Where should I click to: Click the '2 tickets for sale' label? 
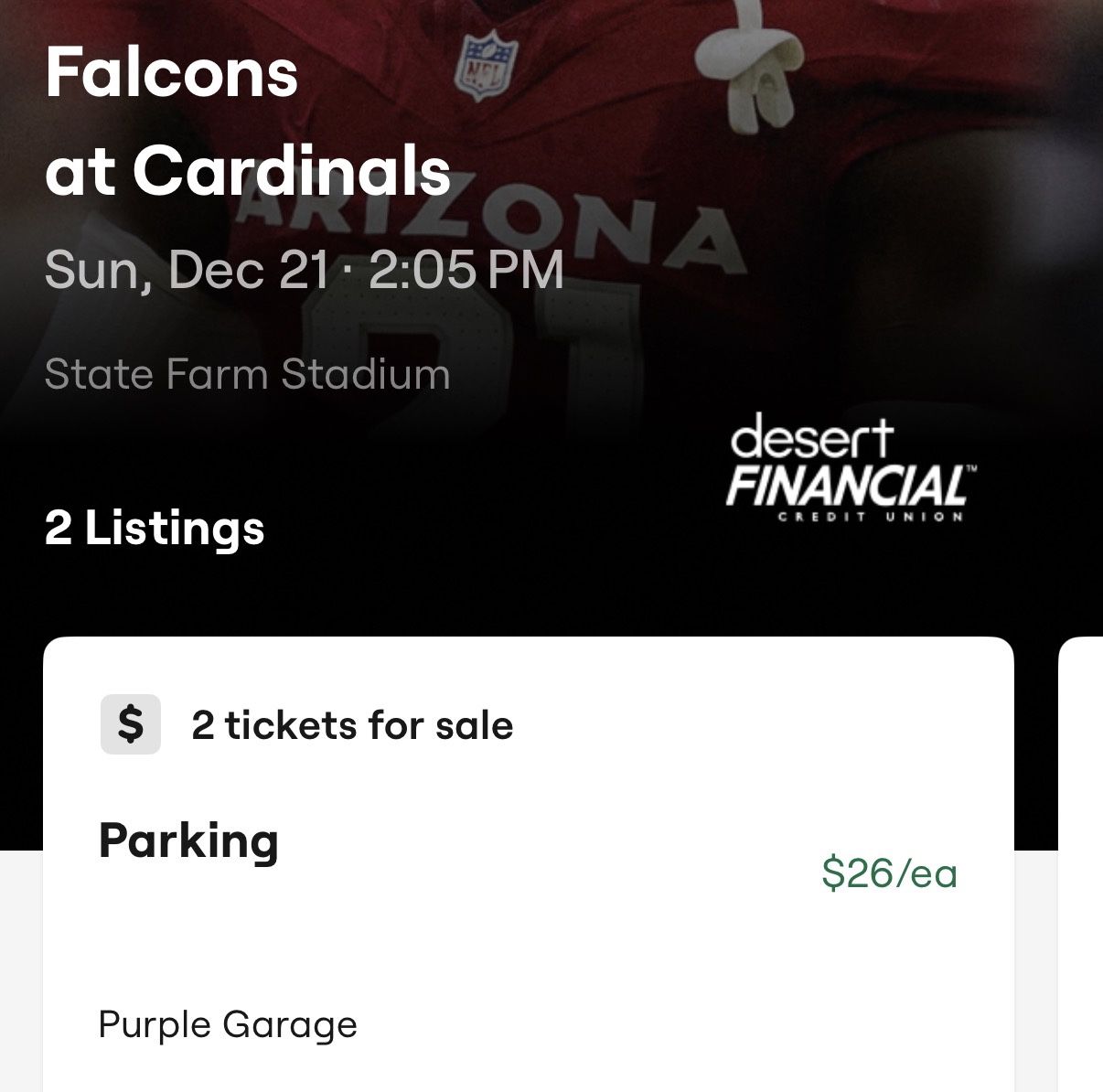coord(351,725)
